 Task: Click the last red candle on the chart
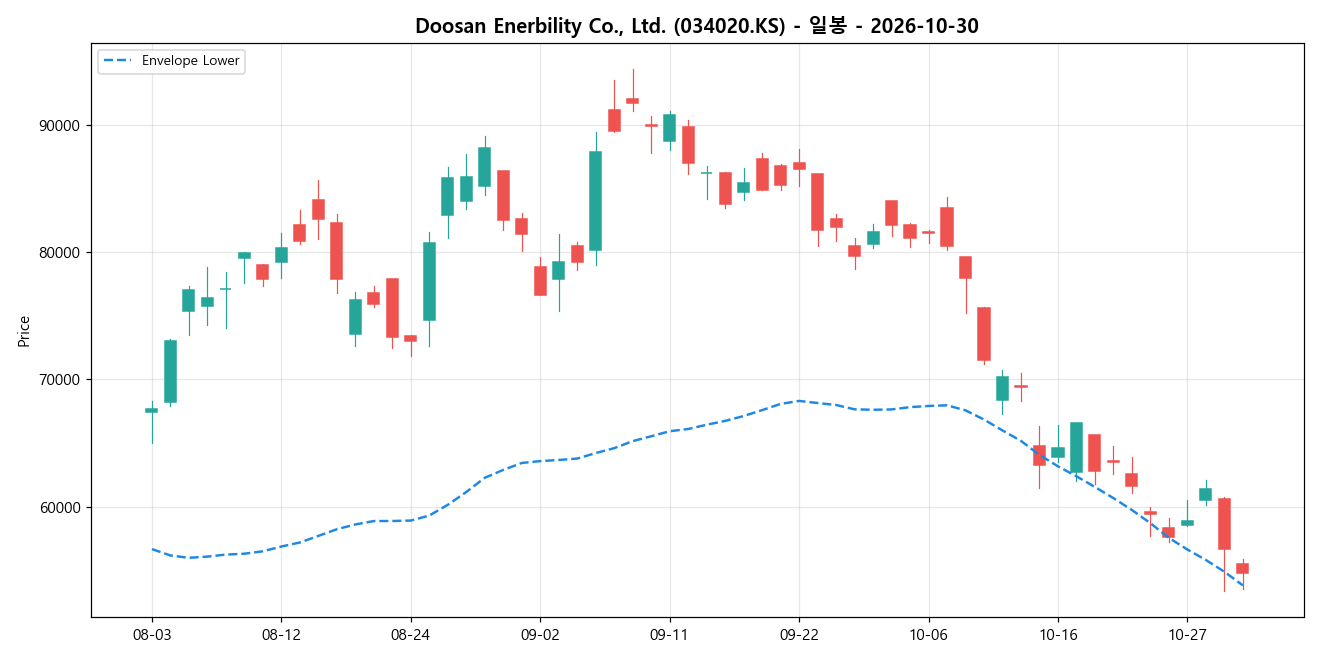(x=1242, y=568)
